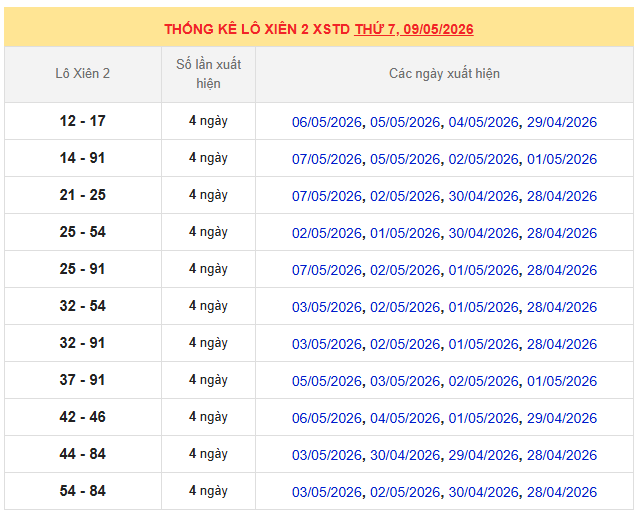Open 05/05/2026 in the 12 - 17 row
Screen dimensions: 638x519
[x=405, y=122]
